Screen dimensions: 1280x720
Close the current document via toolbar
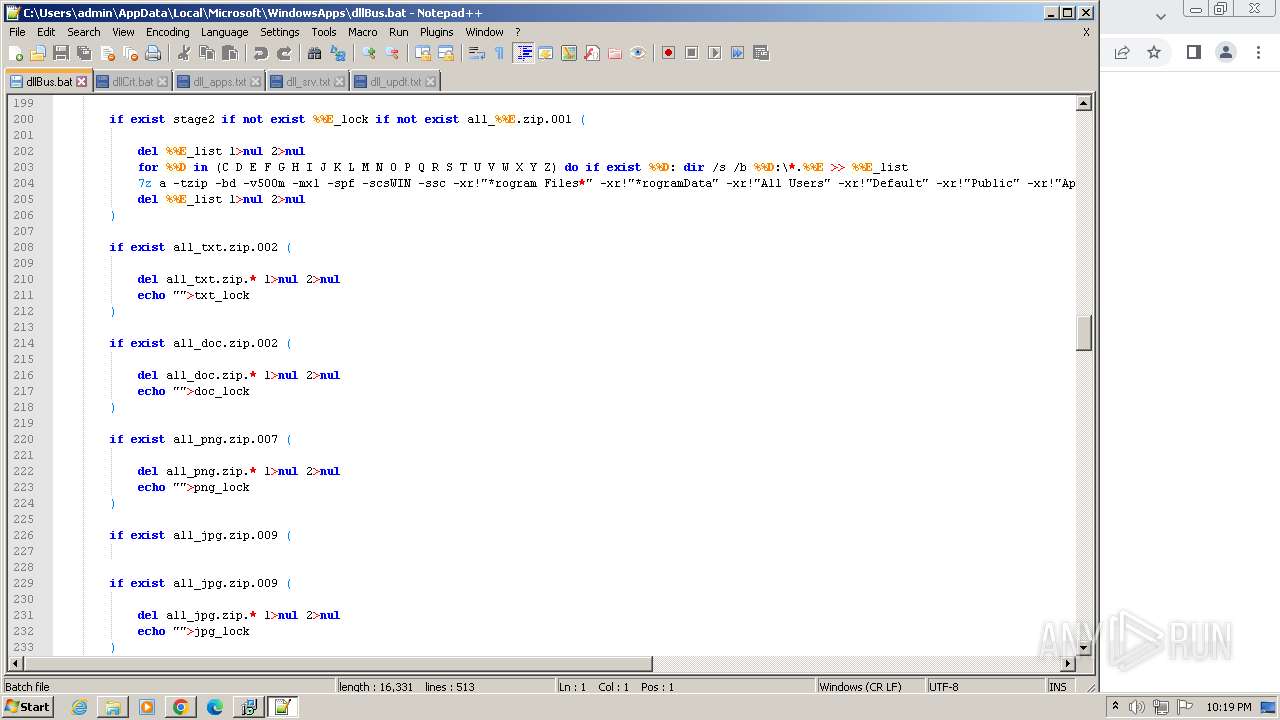107,53
